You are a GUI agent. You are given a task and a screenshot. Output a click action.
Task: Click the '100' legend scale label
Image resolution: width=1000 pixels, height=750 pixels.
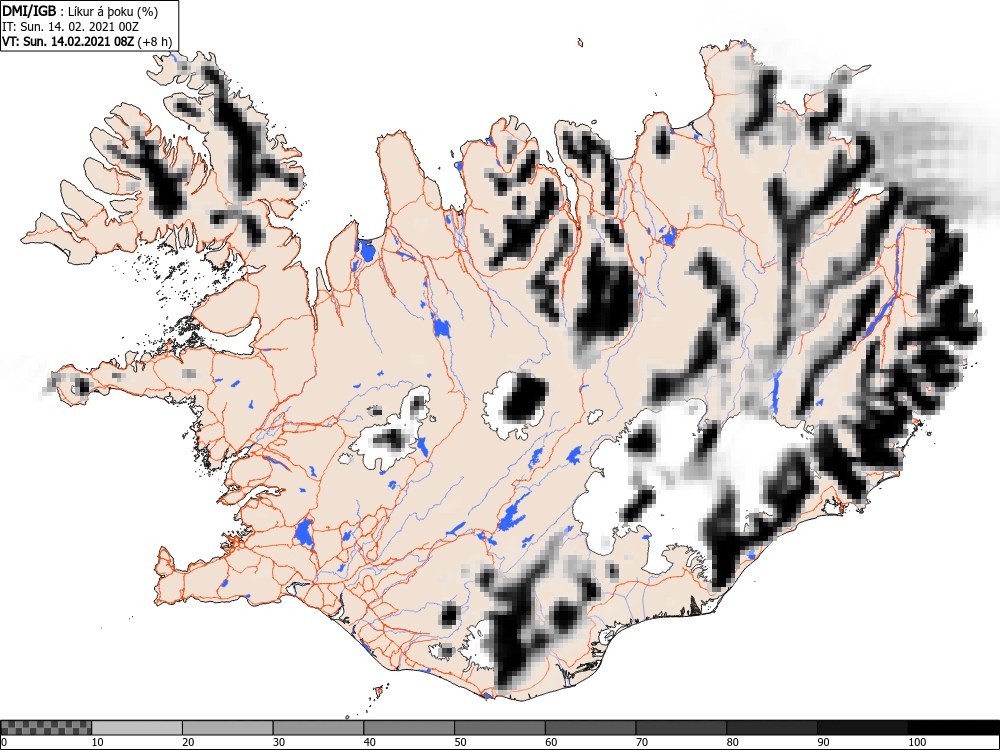(x=916, y=742)
